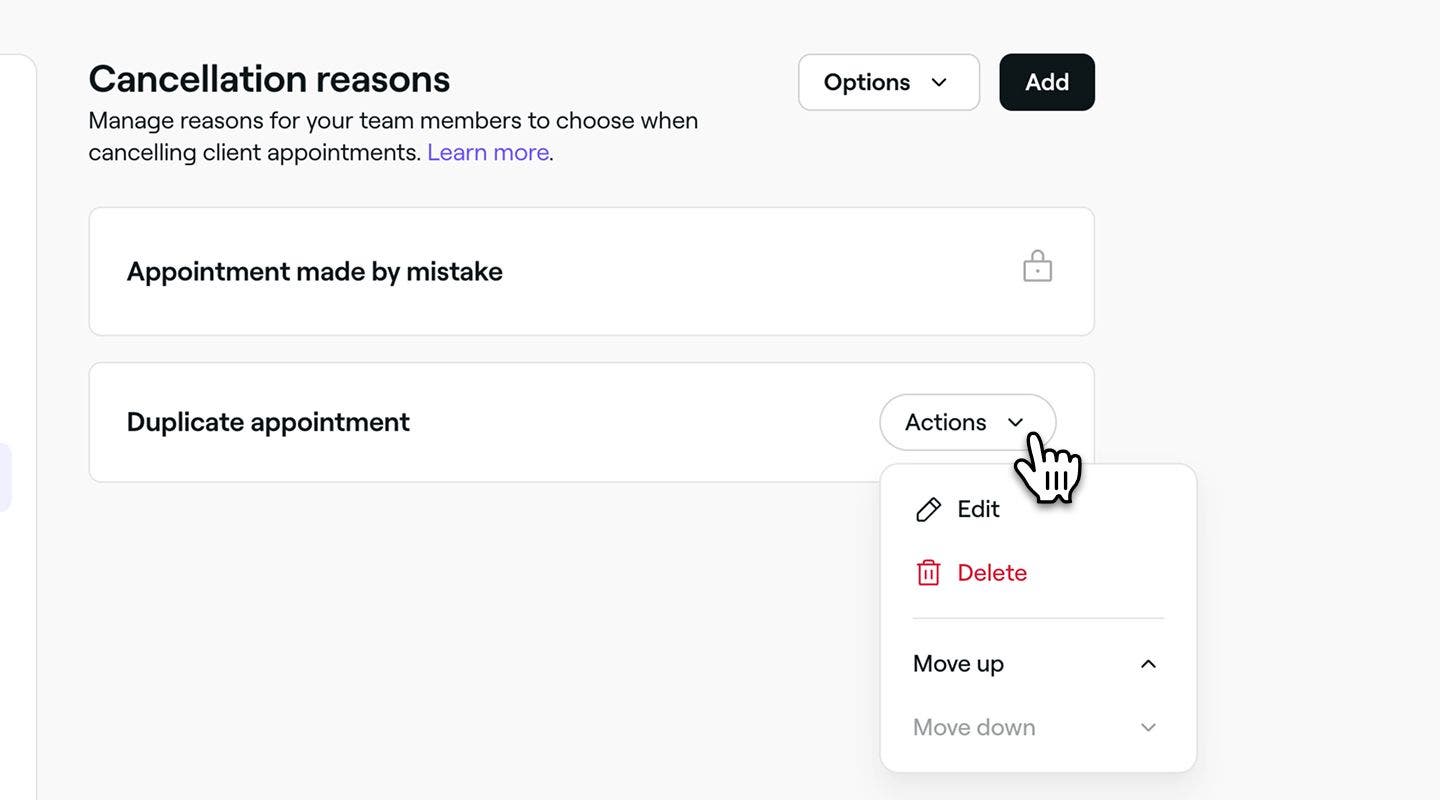This screenshot has height=800, width=1440.
Task: Select the Move up menu option
Action: pyautogui.click(x=1038, y=664)
